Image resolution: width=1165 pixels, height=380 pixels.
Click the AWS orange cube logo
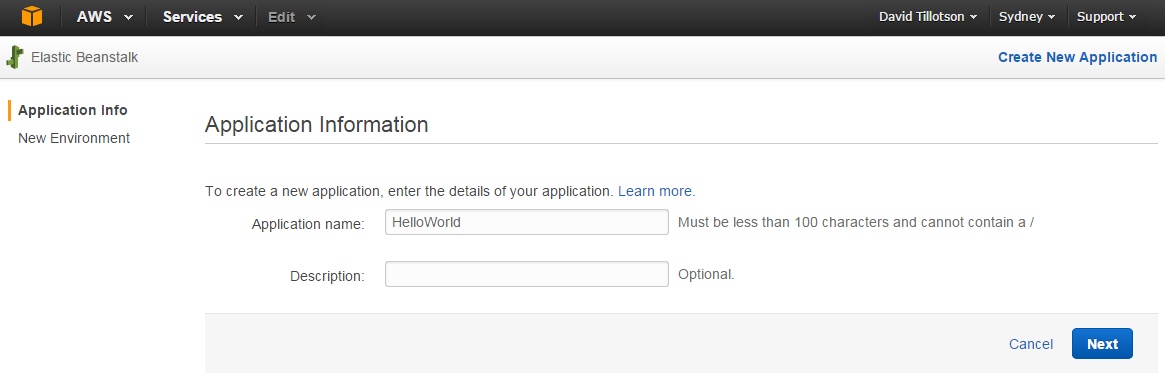(32, 16)
